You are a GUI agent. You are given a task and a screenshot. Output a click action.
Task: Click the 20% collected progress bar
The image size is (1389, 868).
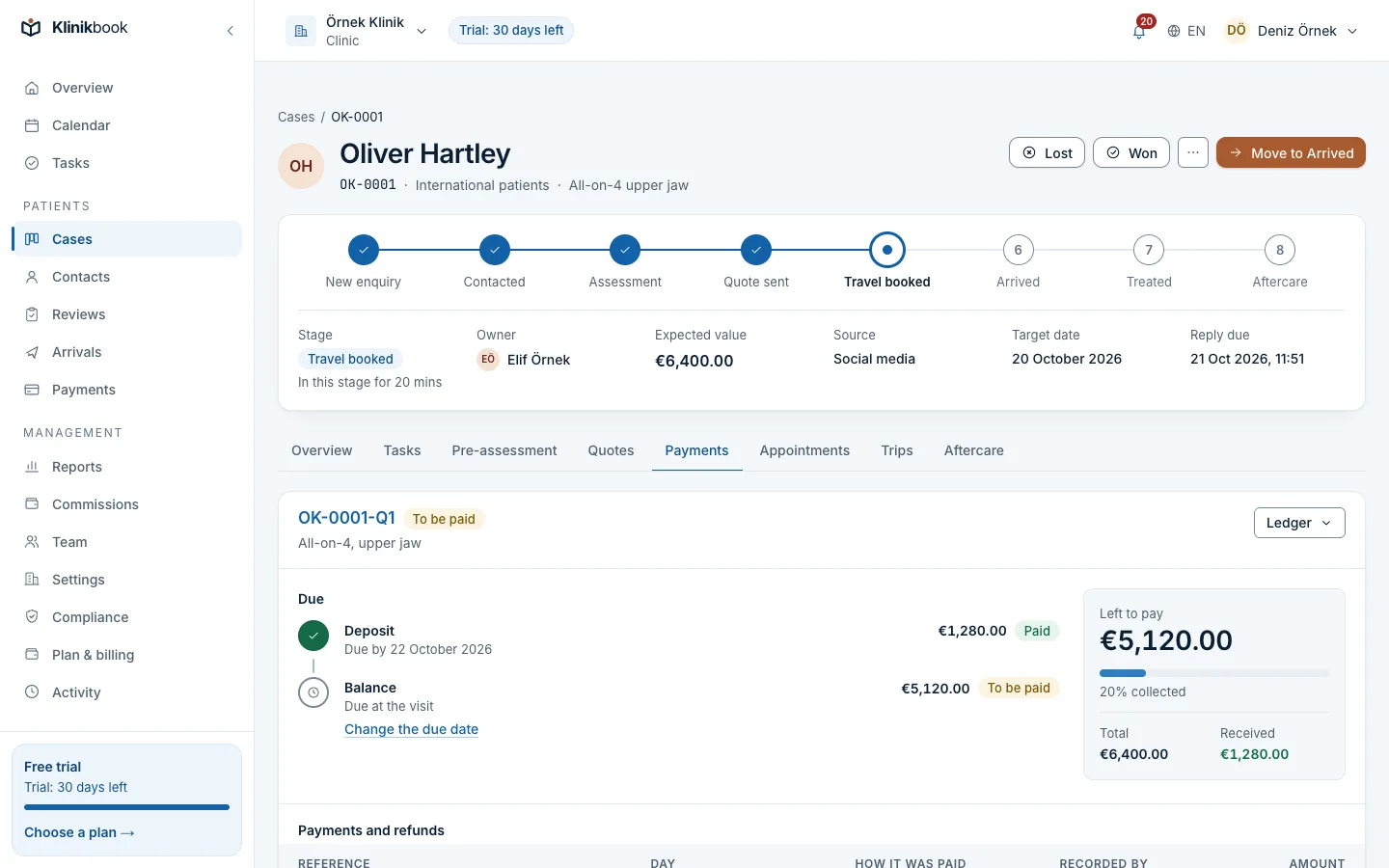(x=1214, y=673)
